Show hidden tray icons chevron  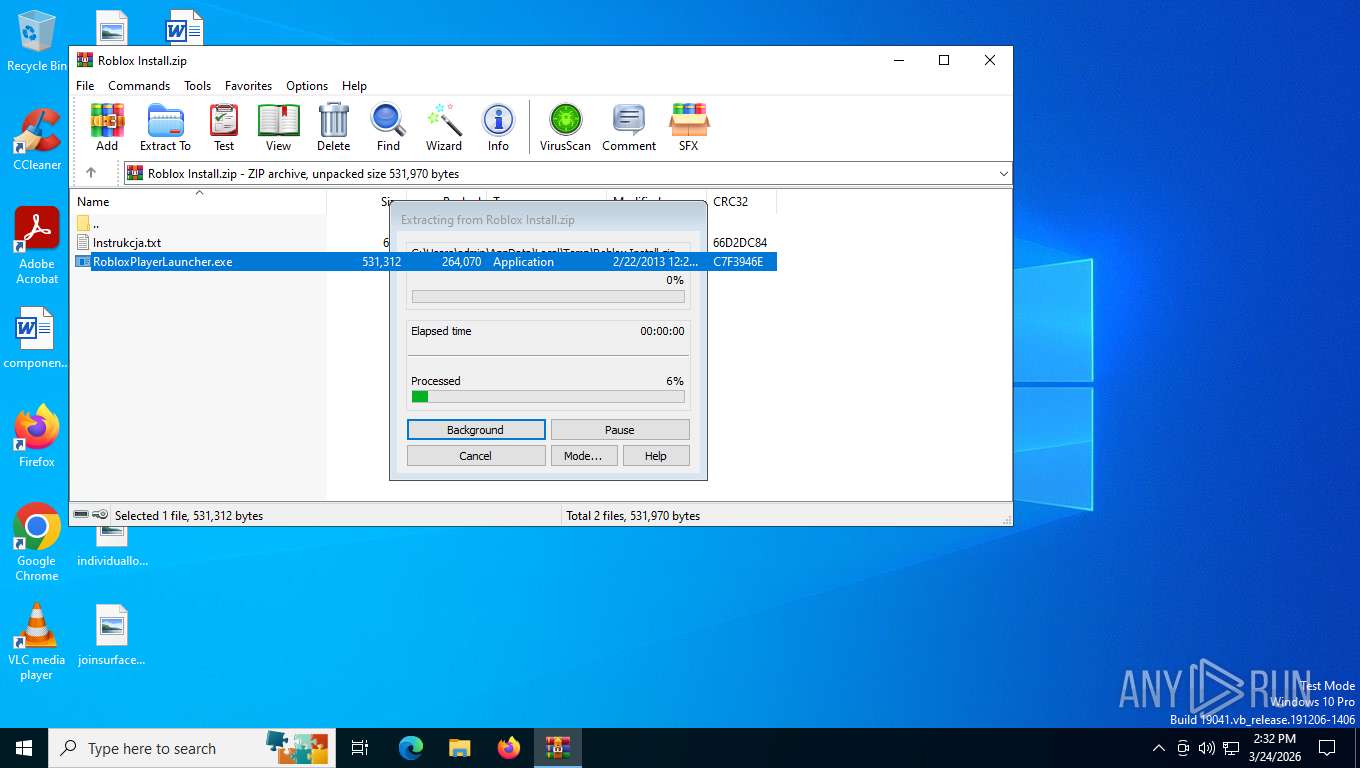[x=1159, y=748]
